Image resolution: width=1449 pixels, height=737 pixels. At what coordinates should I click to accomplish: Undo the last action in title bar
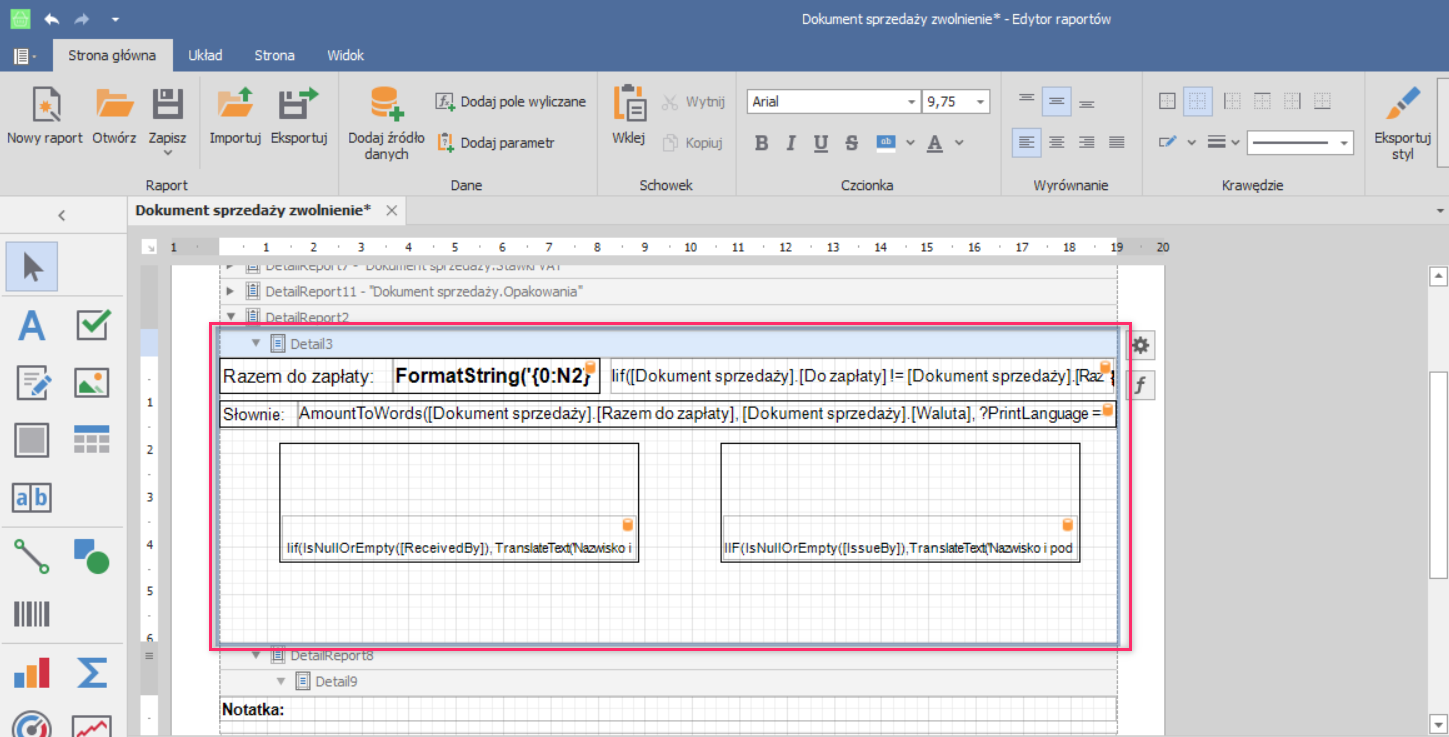click(x=51, y=19)
